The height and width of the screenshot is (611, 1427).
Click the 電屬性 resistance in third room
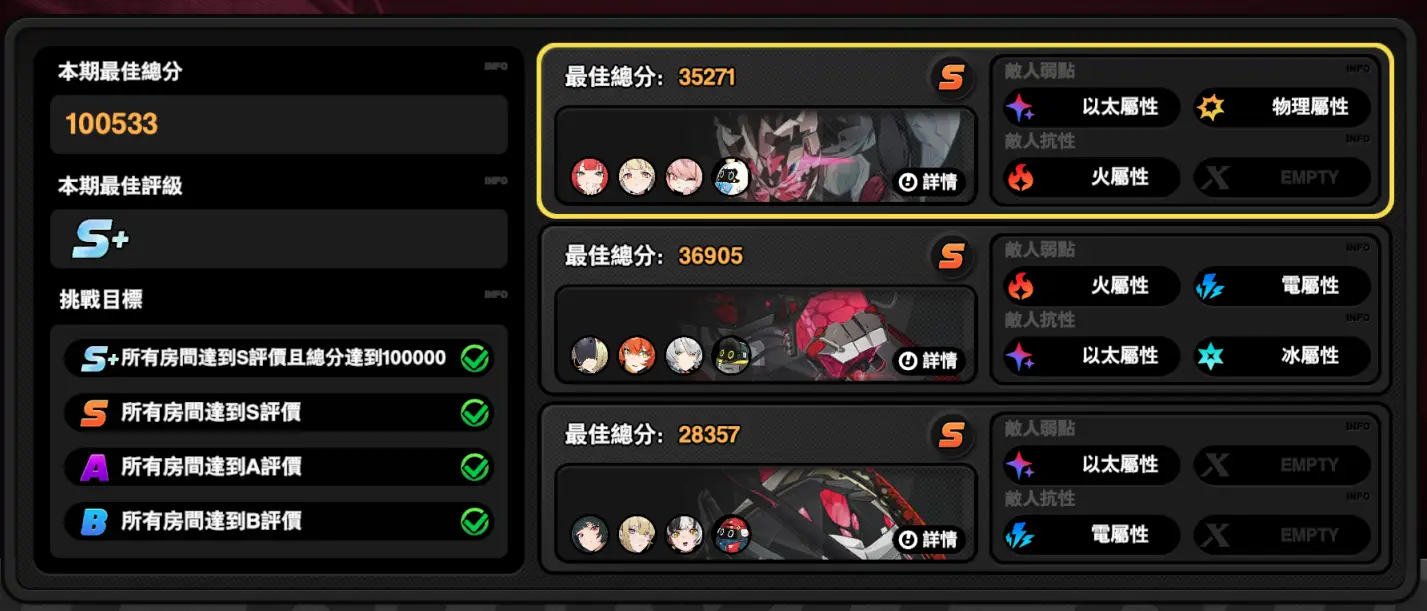(x=1092, y=535)
